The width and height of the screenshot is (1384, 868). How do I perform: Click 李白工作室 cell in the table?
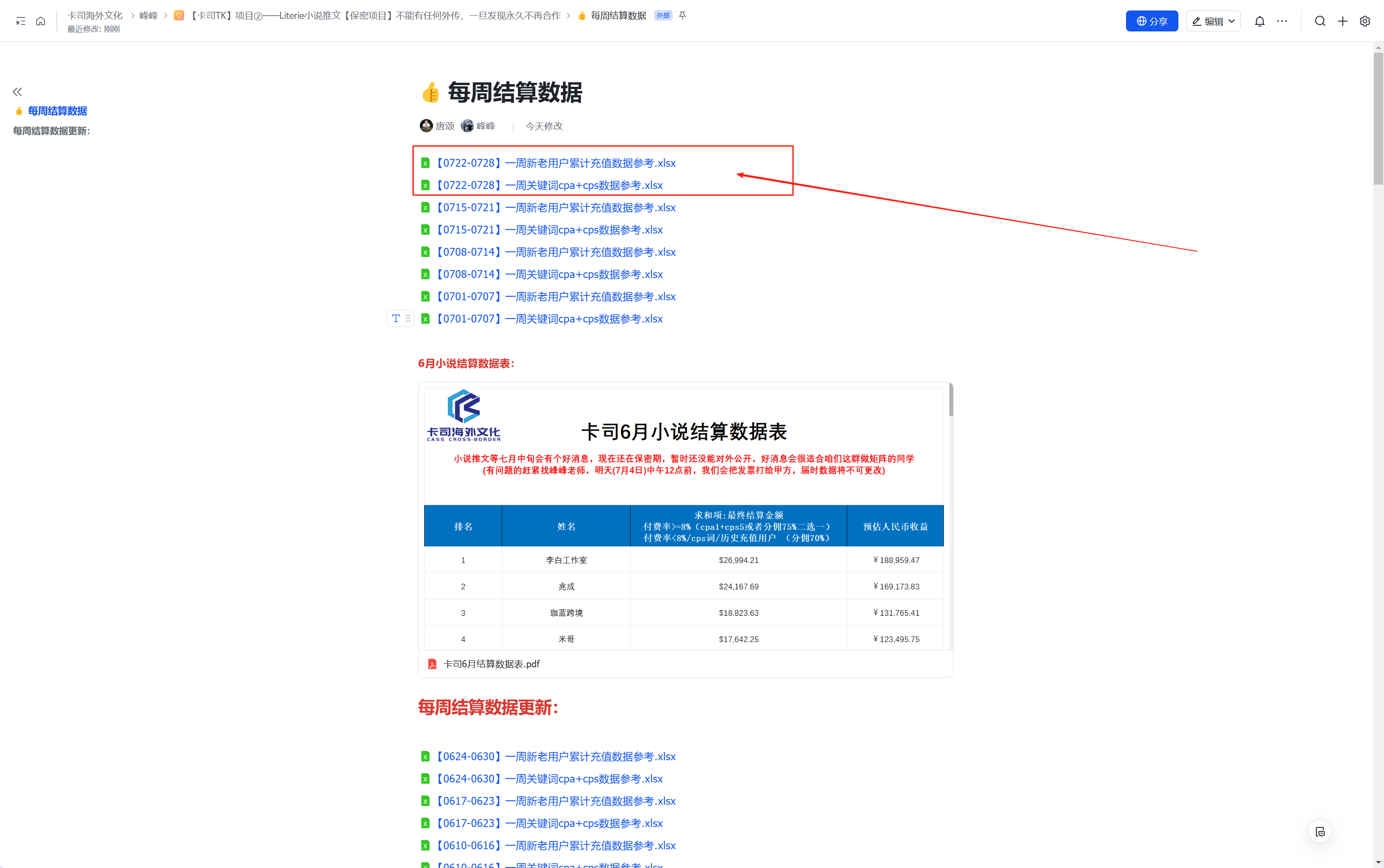pos(566,560)
